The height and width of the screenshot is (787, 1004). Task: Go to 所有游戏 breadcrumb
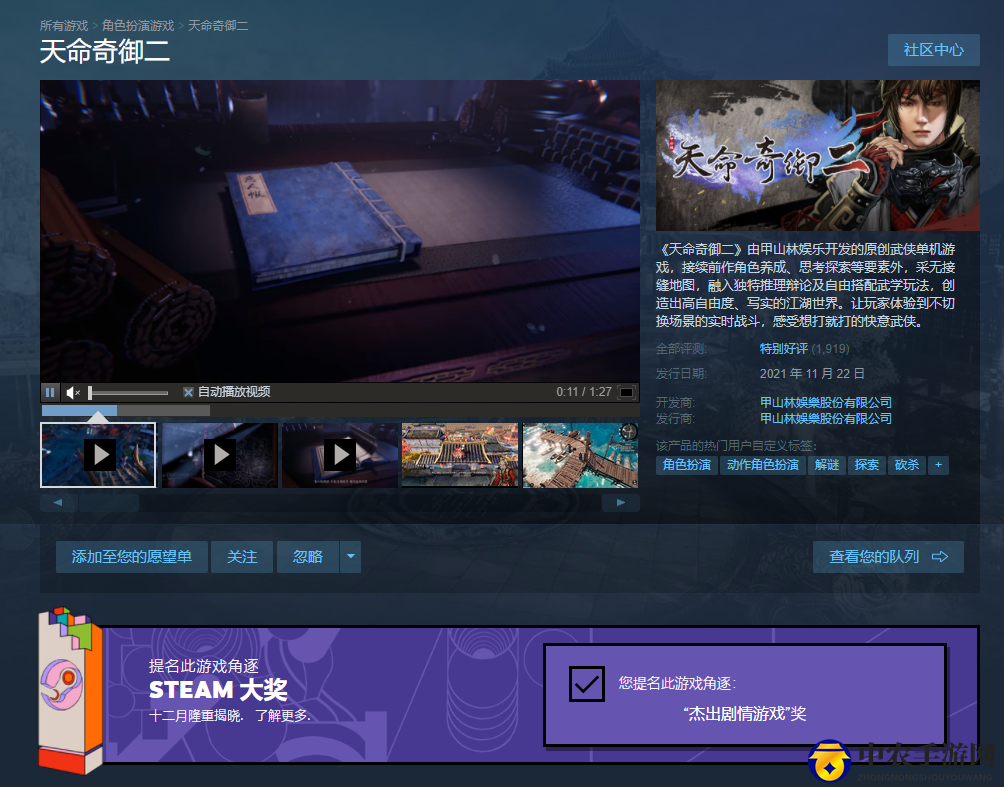64,26
